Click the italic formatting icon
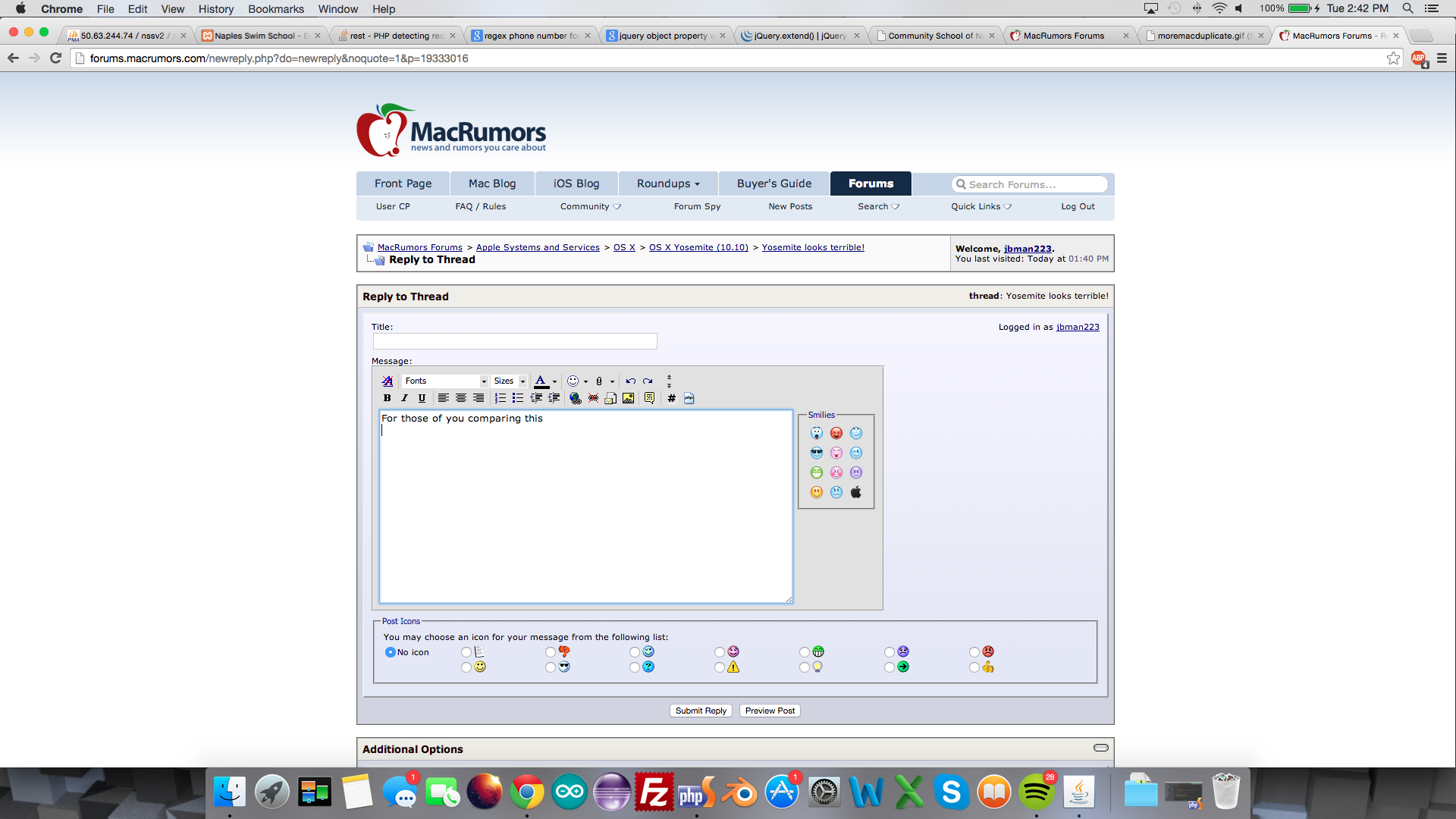This screenshot has width=1456, height=819. click(x=404, y=398)
